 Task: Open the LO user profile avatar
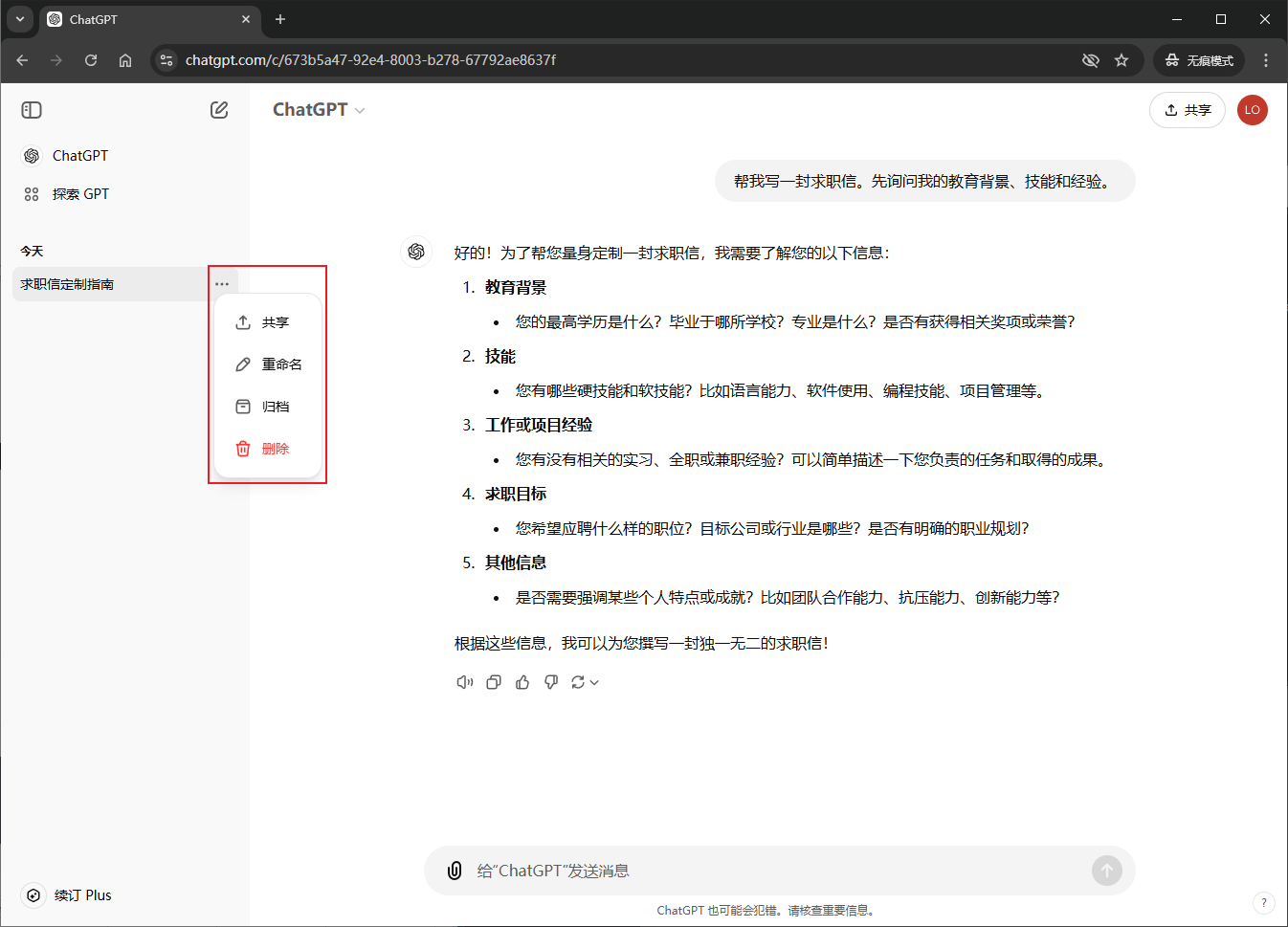[x=1252, y=110]
